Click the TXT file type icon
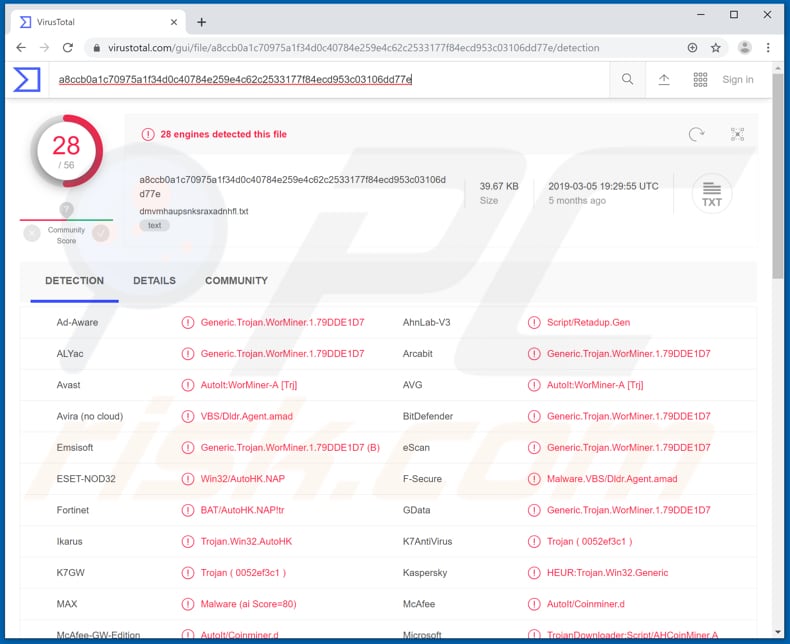Screen dimensions: 790x644 [x=711, y=194]
